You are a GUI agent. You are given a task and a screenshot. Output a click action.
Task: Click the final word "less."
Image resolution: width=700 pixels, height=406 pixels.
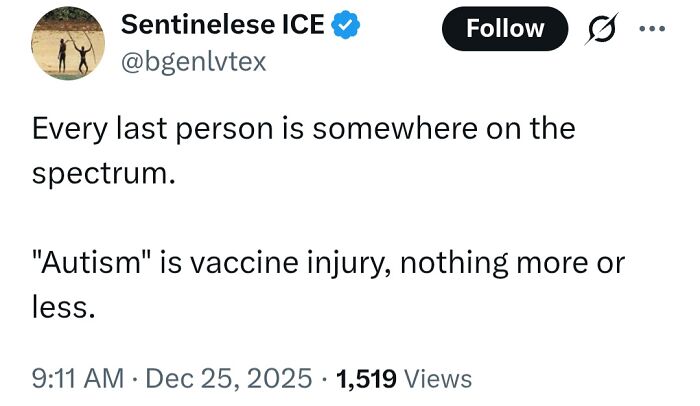[64, 309]
